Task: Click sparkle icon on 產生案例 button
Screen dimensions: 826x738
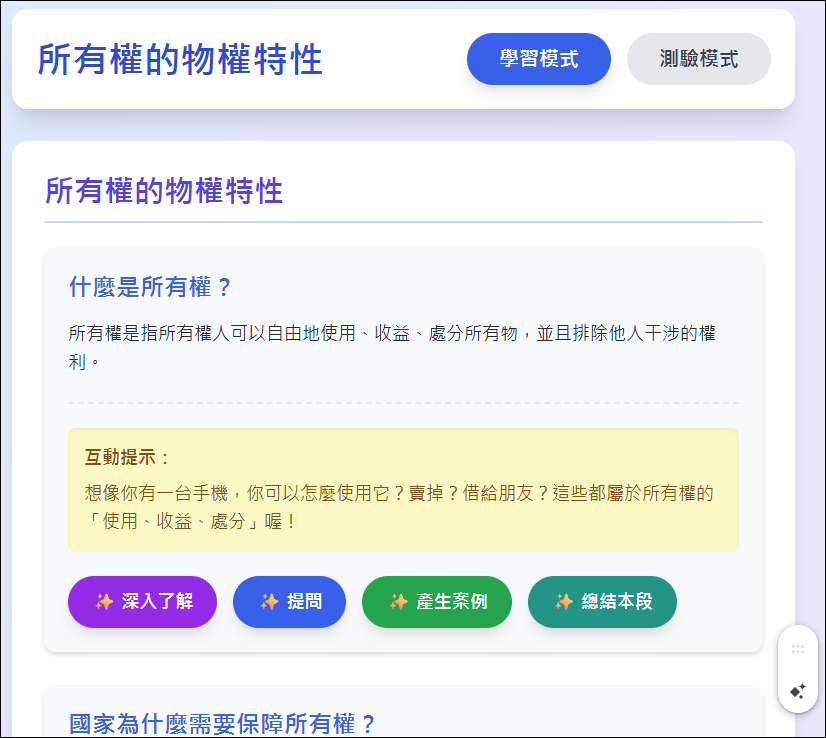Action: (398, 602)
